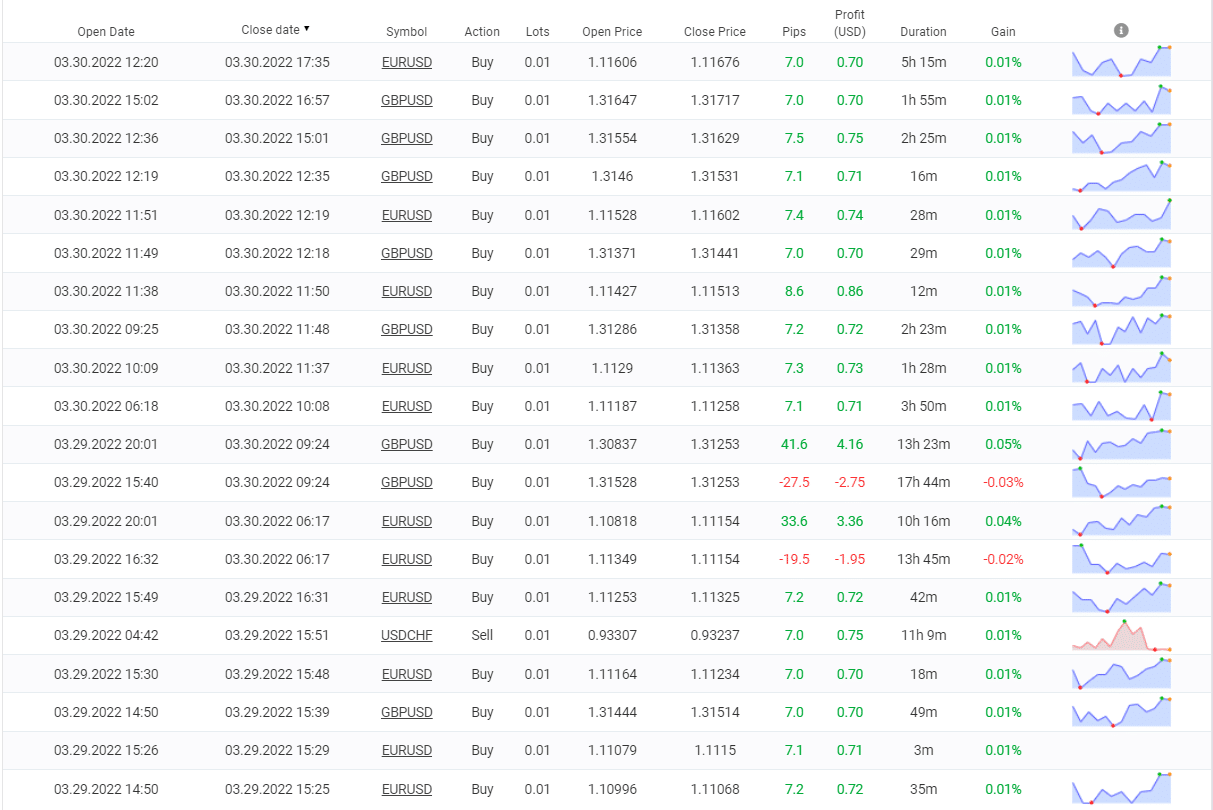Click the Lots column header
1213x810 pixels.
537,32
